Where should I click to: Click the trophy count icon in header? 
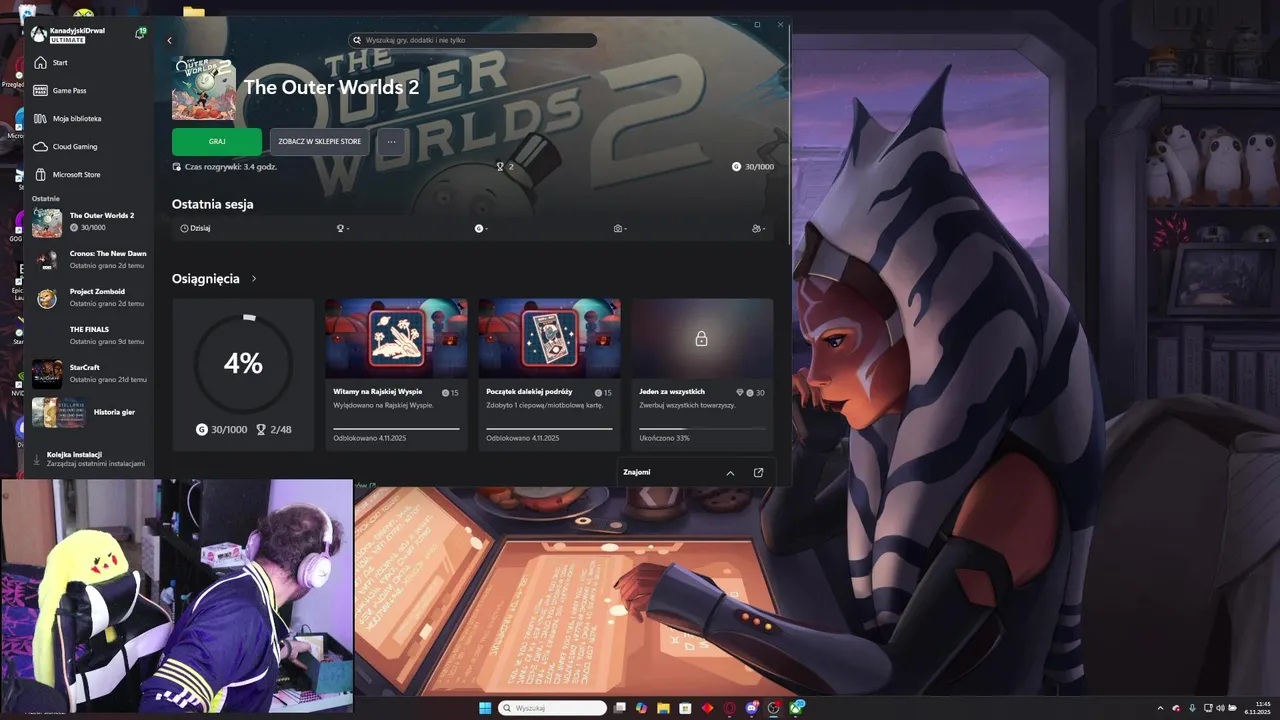pyautogui.click(x=501, y=167)
